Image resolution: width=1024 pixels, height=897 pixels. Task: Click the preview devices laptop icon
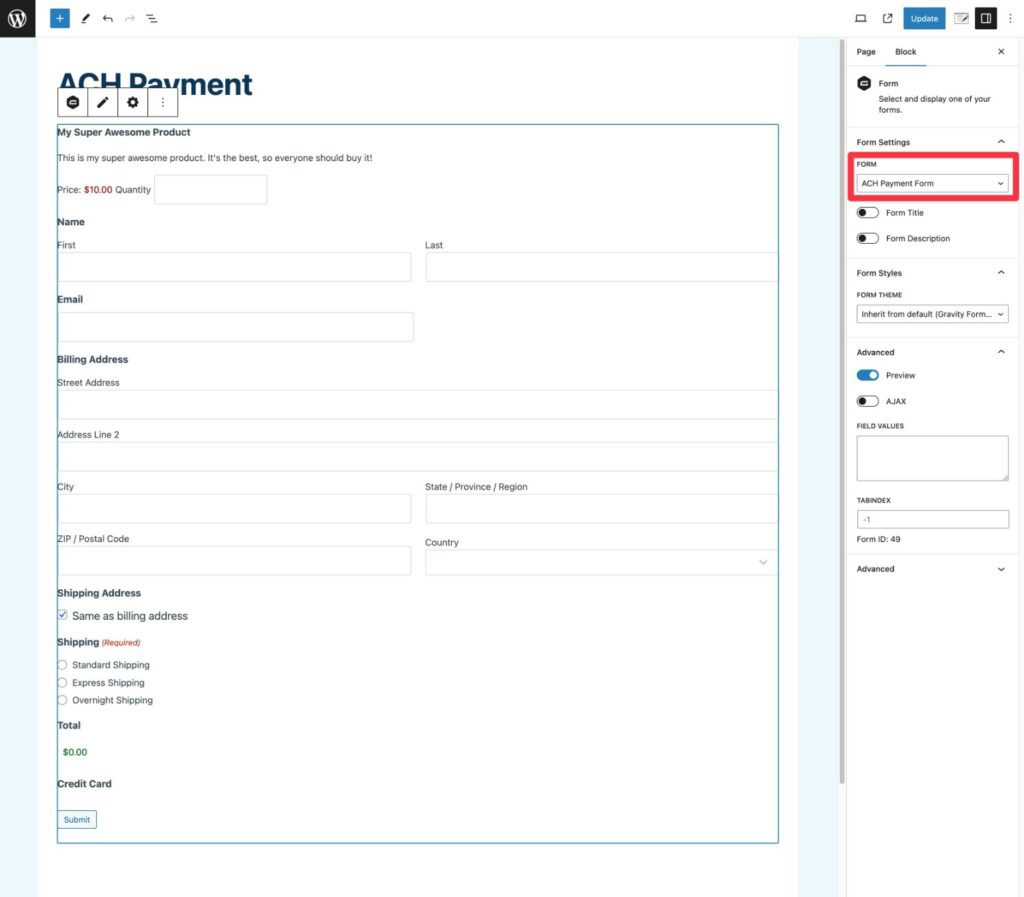pyautogui.click(x=861, y=18)
